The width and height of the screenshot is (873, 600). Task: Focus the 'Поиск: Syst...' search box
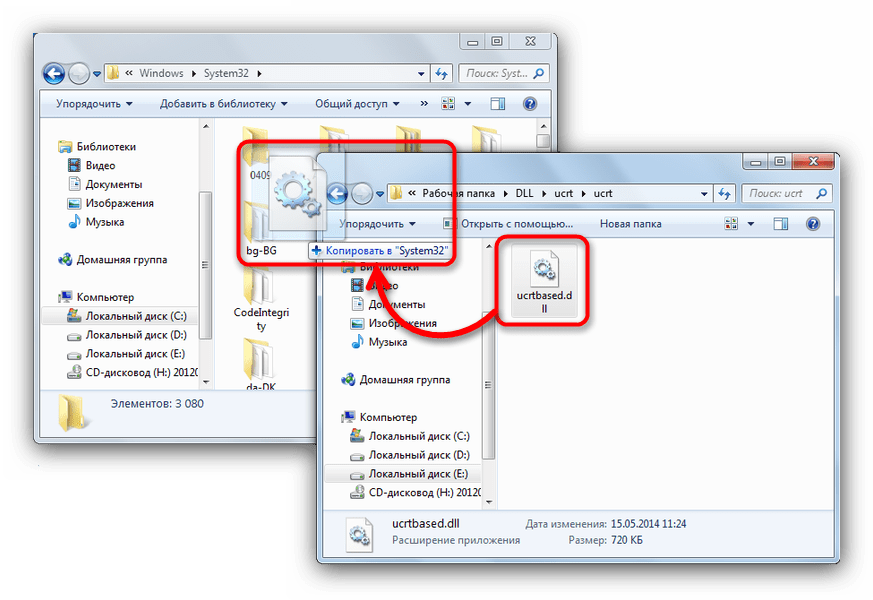click(504, 73)
